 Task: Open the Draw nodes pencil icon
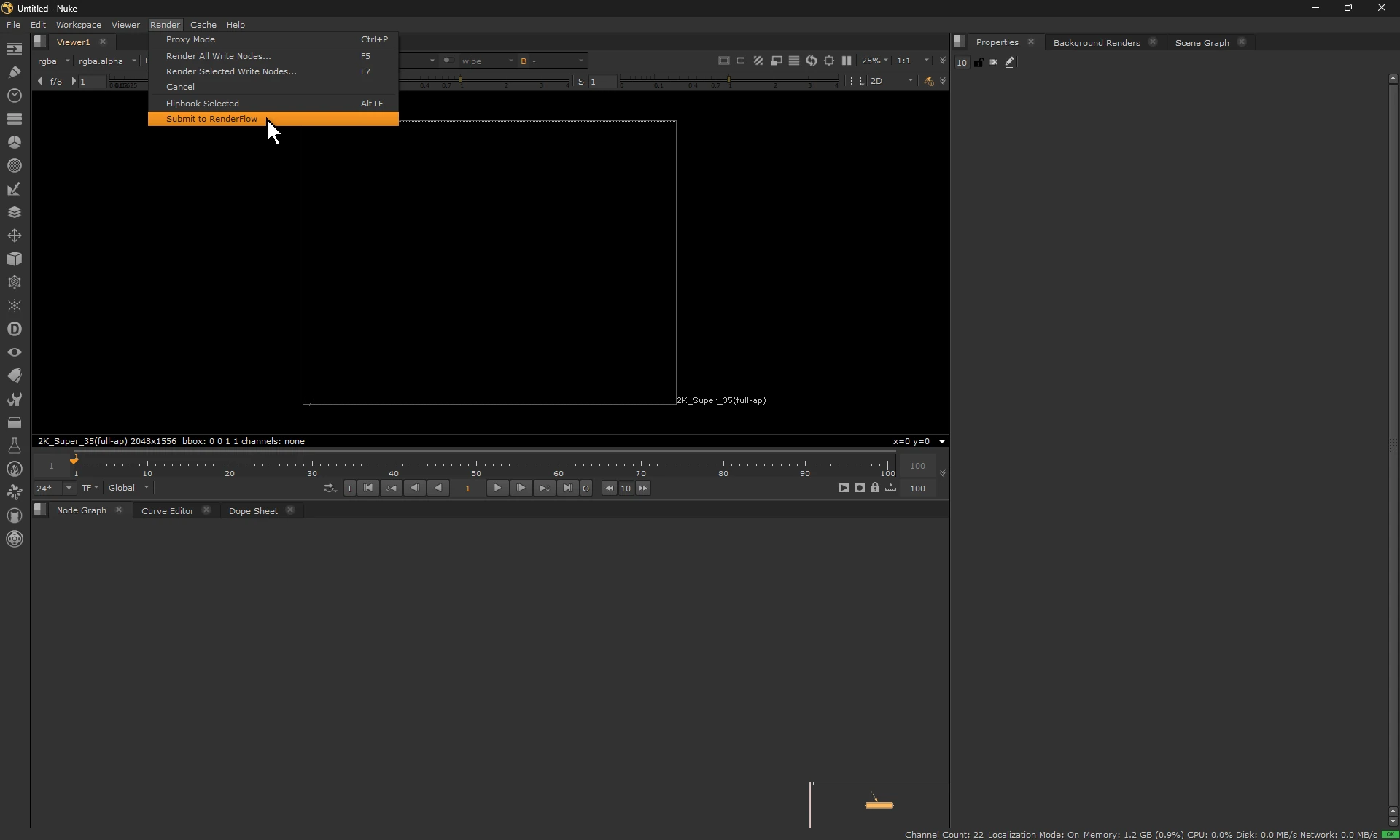[x=15, y=72]
